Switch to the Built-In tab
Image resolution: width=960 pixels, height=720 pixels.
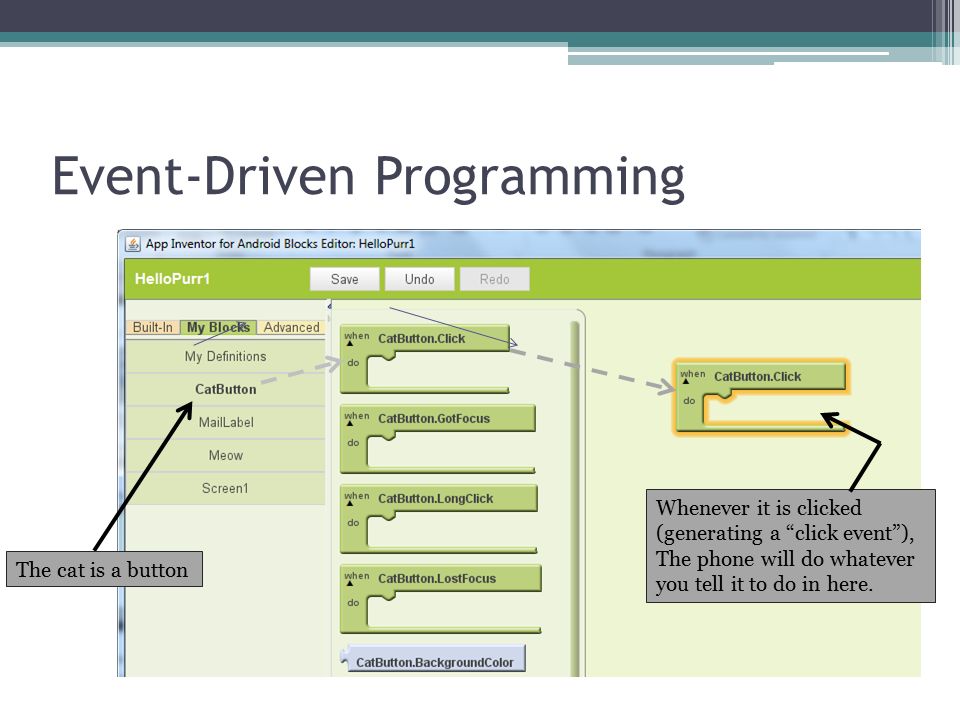coord(152,327)
